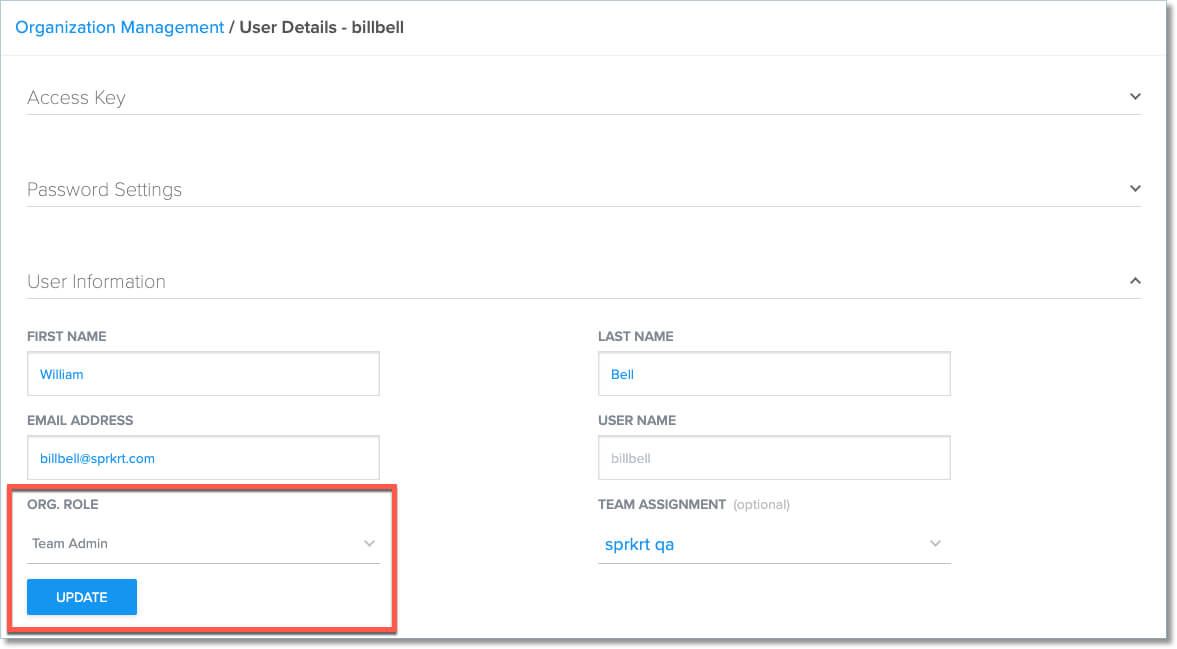Click the User Details - billbell header
The image size is (1177, 649).
click(x=320, y=27)
